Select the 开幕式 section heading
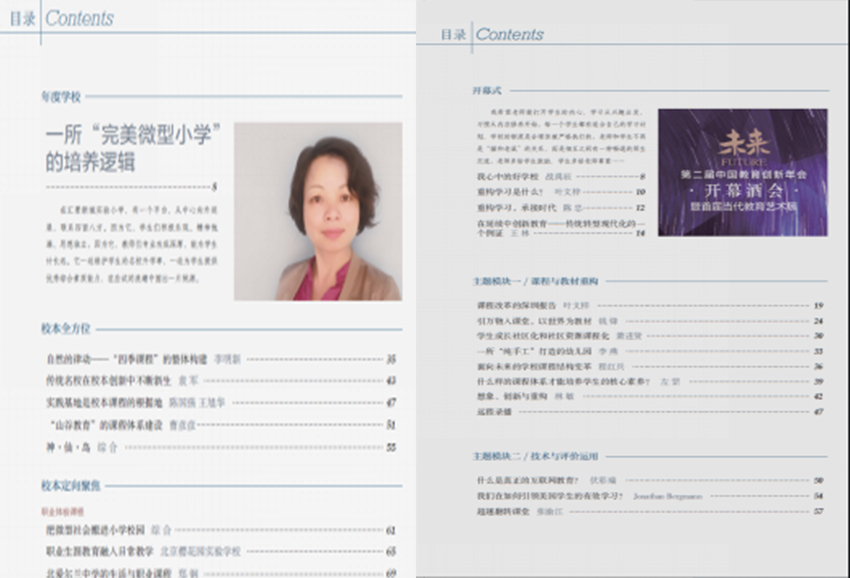 click(485, 89)
